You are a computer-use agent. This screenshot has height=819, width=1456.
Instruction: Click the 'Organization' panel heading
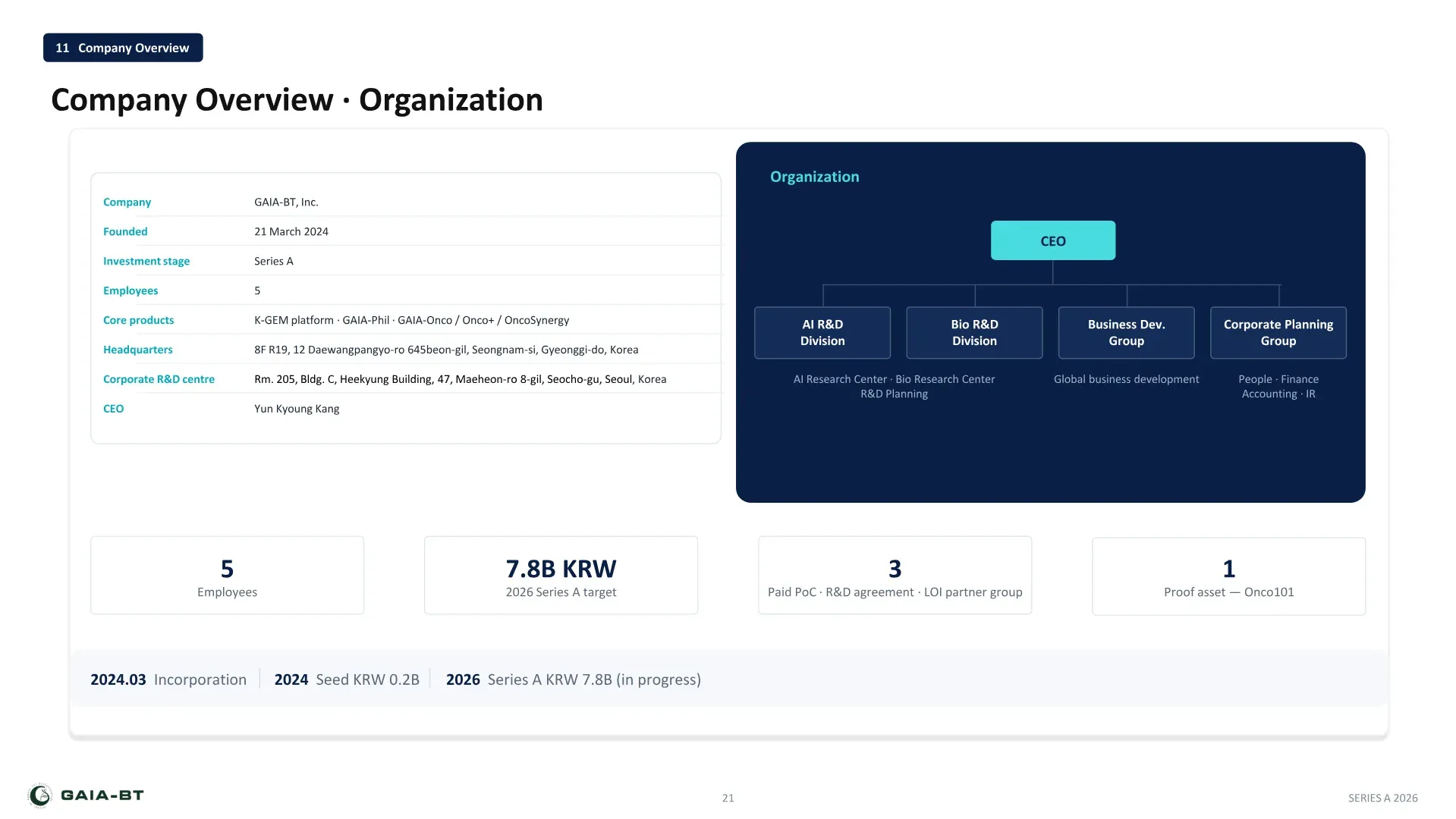pos(815,177)
